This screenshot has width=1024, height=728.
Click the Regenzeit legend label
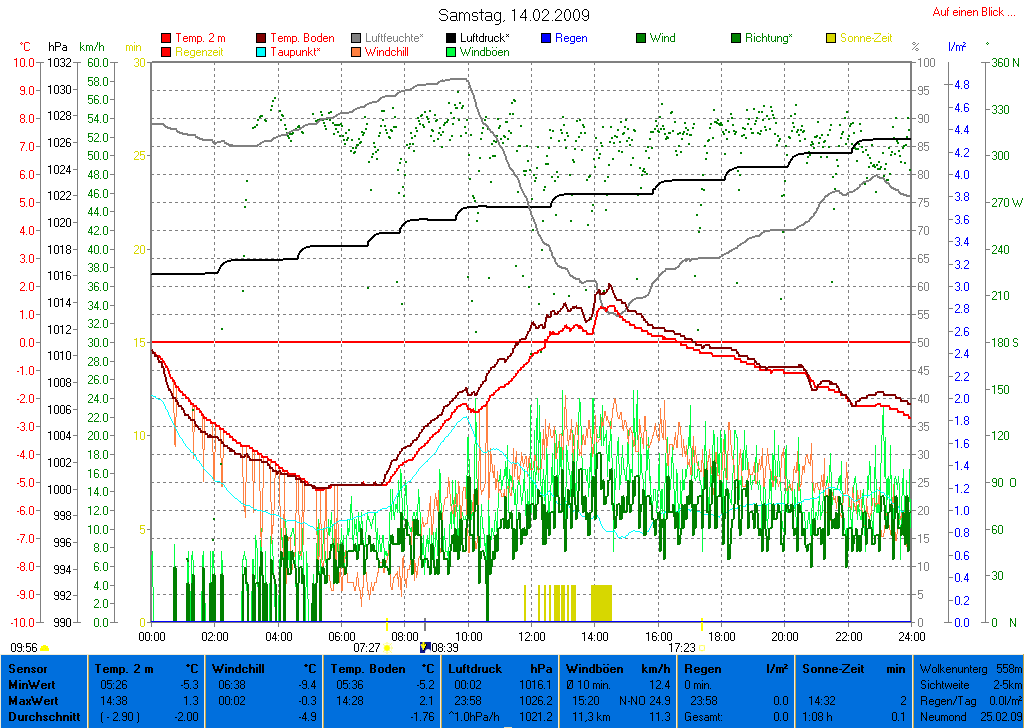[200, 51]
